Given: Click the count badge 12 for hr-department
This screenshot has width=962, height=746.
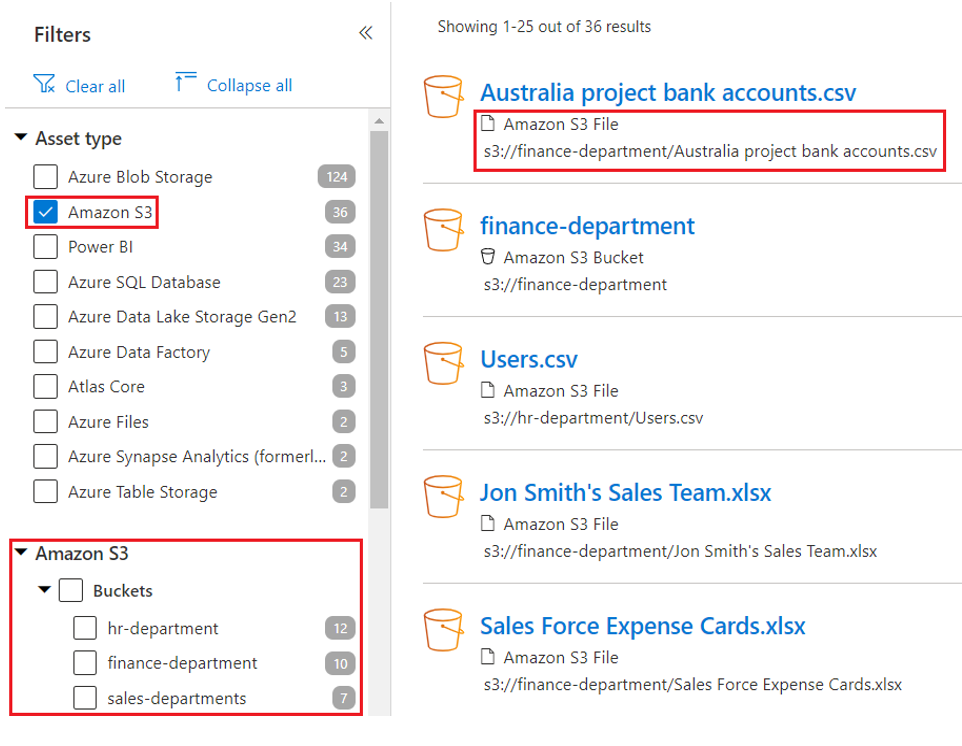Looking at the screenshot, I should 341,628.
